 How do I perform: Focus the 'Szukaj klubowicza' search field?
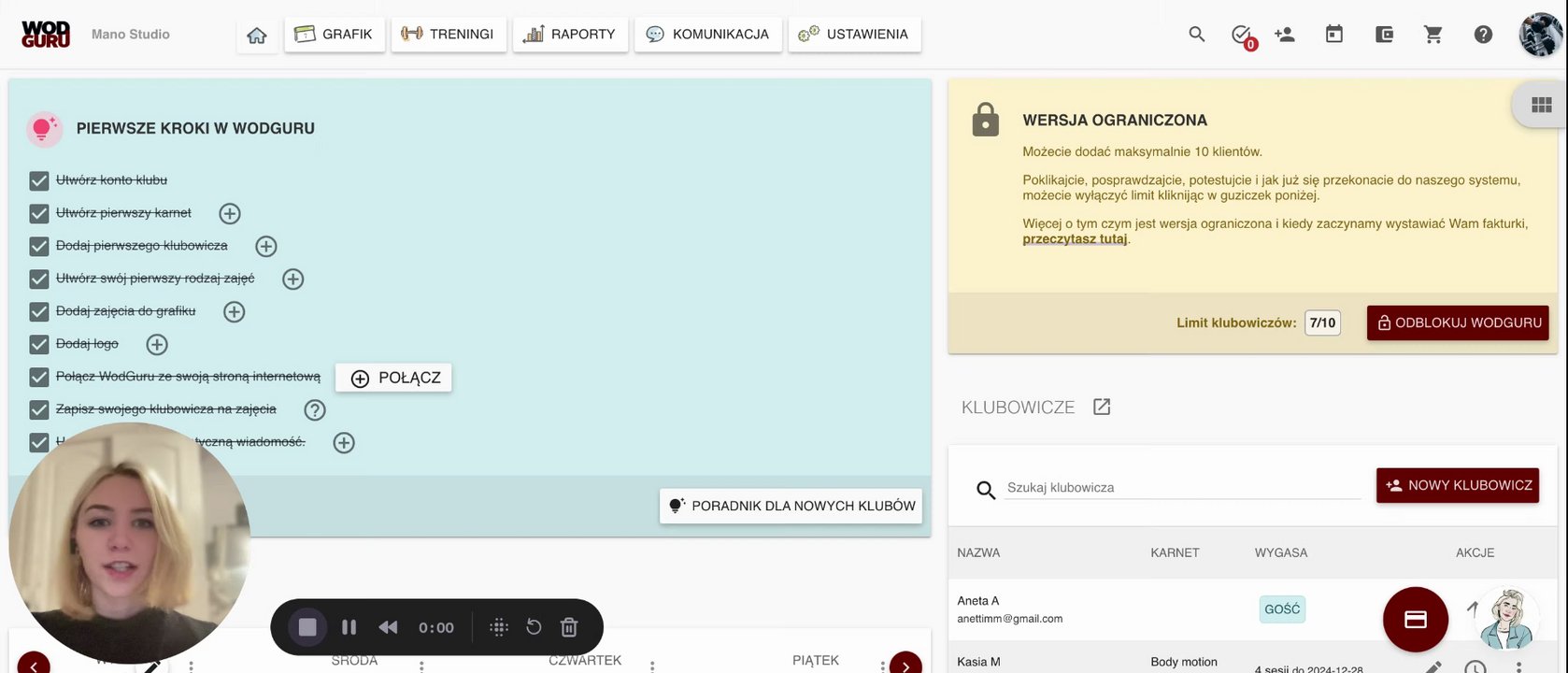pyautogui.click(x=1183, y=488)
